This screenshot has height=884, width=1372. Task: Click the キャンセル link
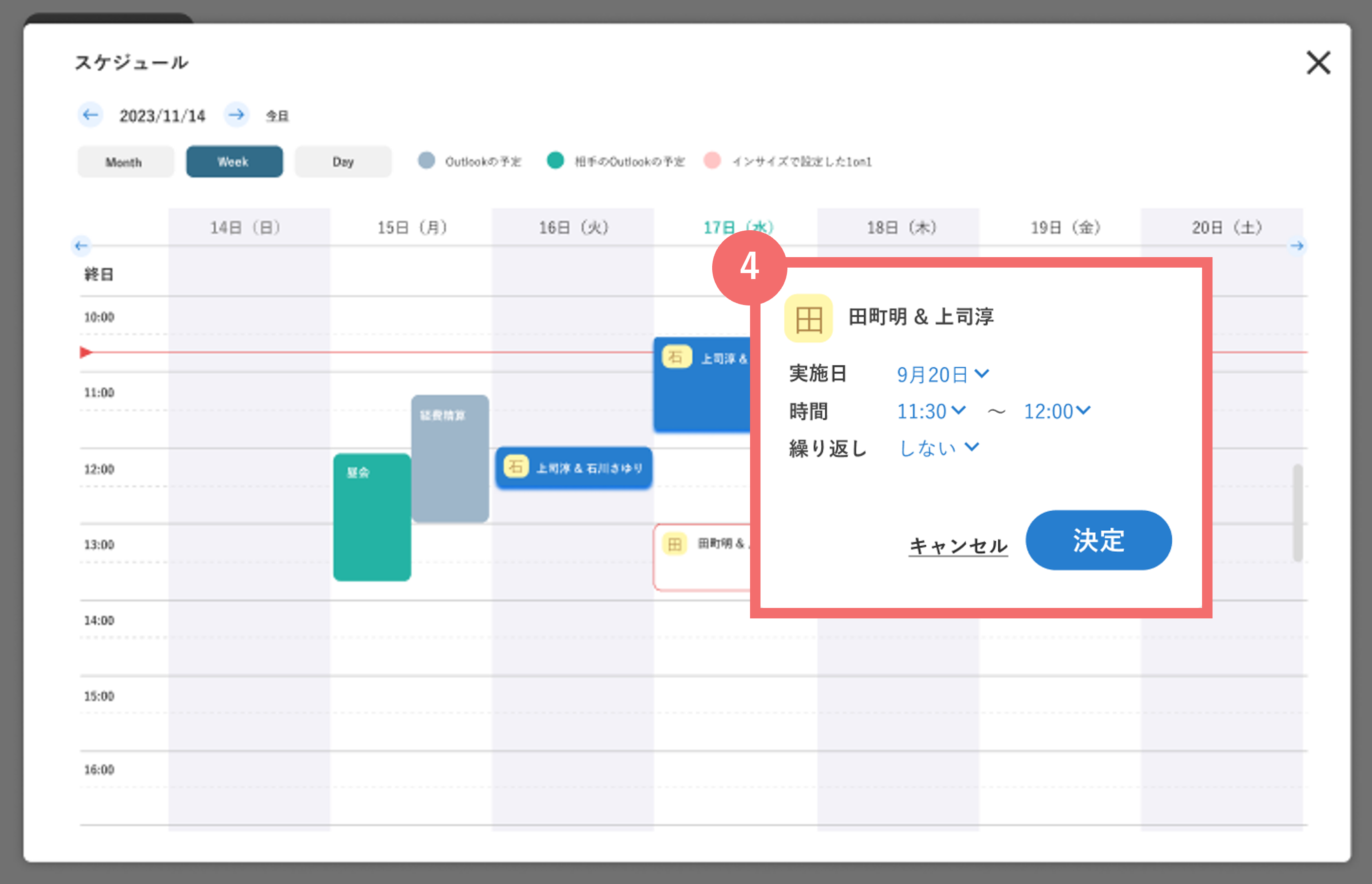tap(958, 545)
